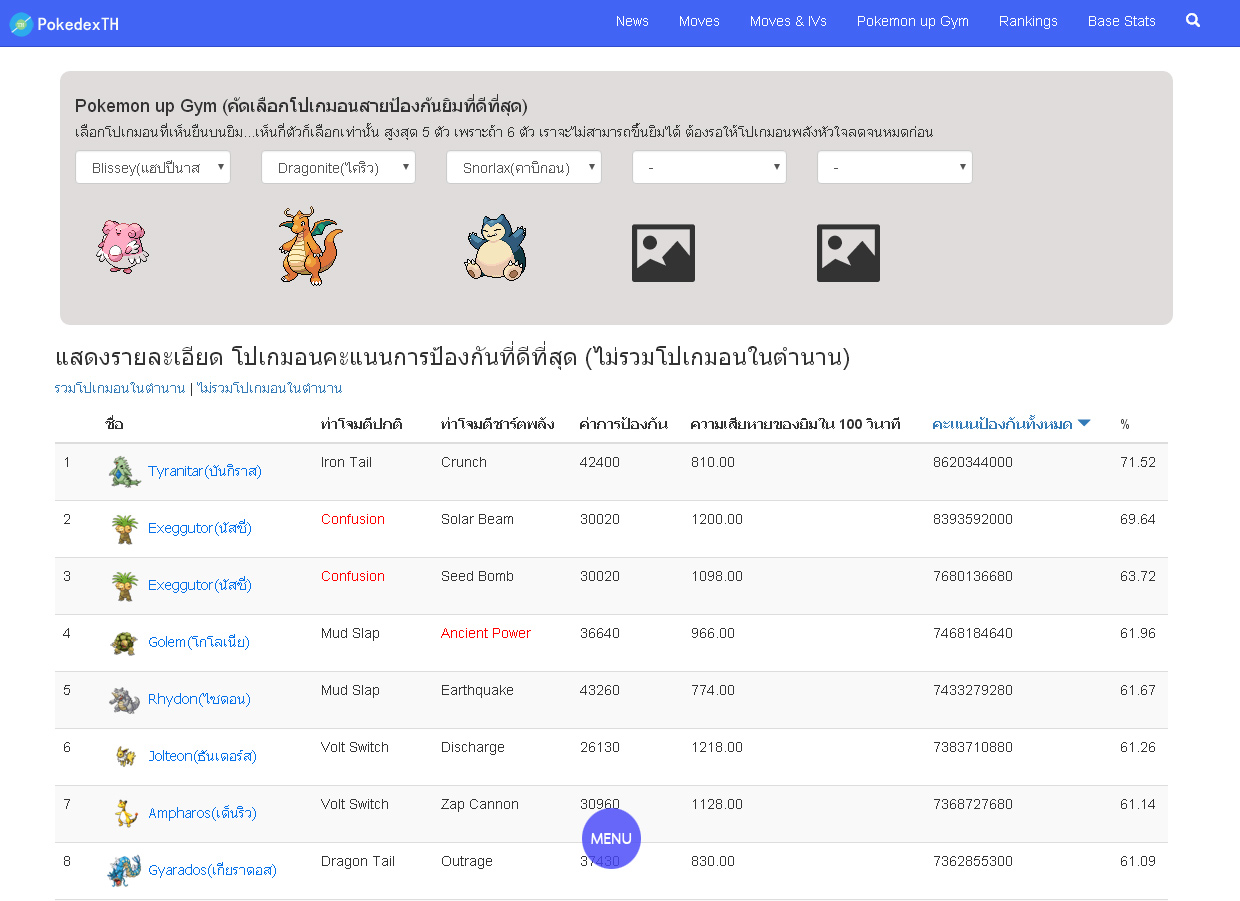Click Exeggutor sprite in row 2
1240x901 pixels.
pos(125,529)
